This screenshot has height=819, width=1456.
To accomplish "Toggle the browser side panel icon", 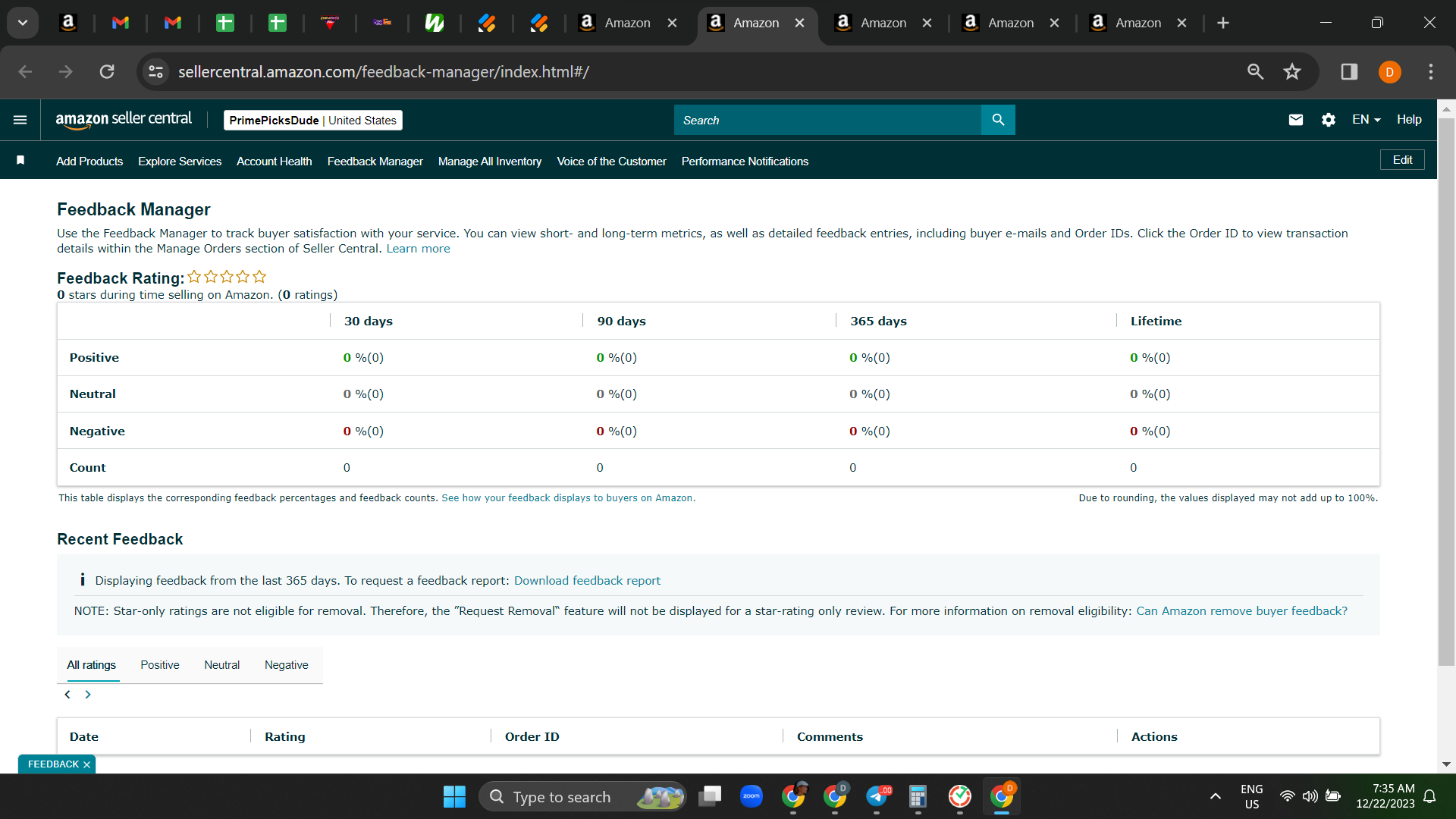I will pyautogui.click(x=1349, y=71).
